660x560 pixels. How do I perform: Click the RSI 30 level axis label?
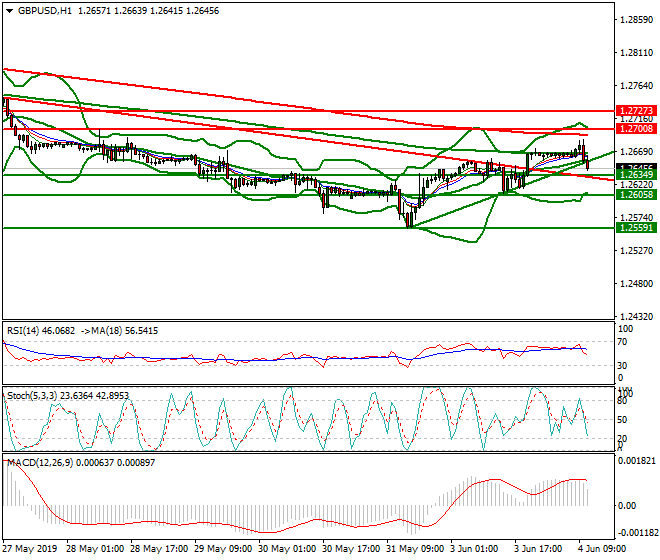pos(623,365)
